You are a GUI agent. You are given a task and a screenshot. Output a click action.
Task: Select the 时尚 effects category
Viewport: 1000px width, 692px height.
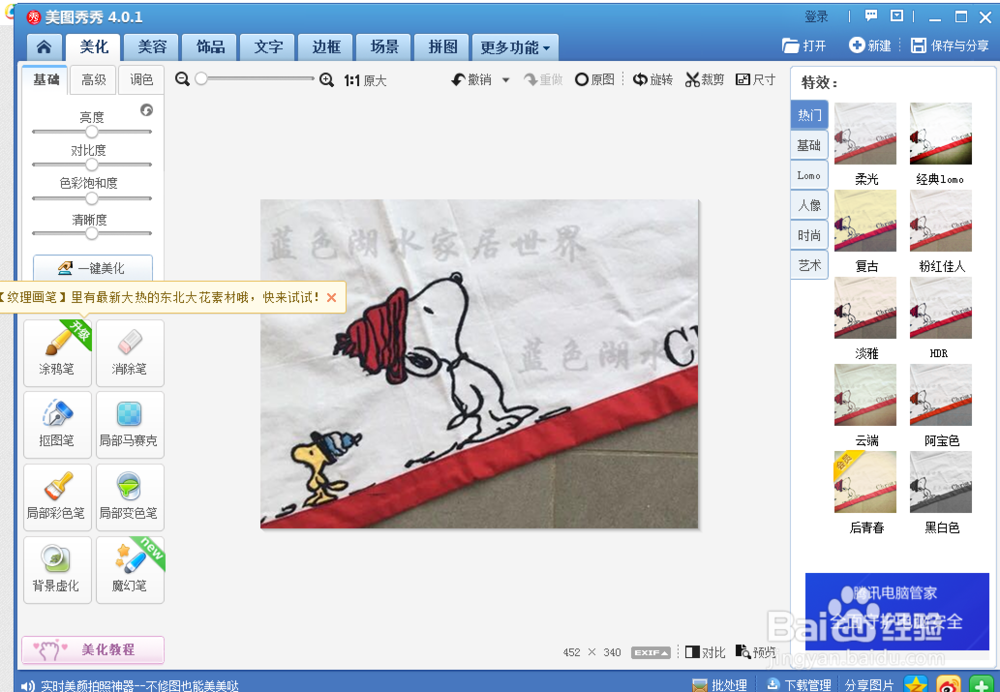pyautogui.click(x=809, y=235)
